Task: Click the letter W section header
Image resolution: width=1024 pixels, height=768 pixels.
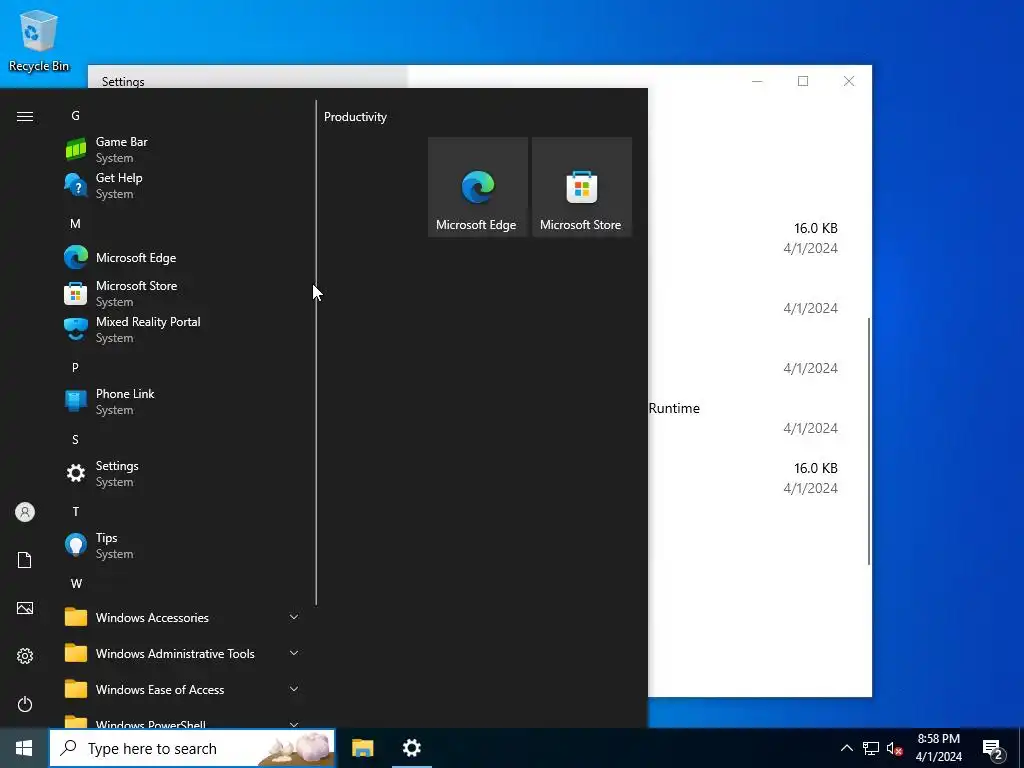Action: pyautogui.click(x=76, y=583)
